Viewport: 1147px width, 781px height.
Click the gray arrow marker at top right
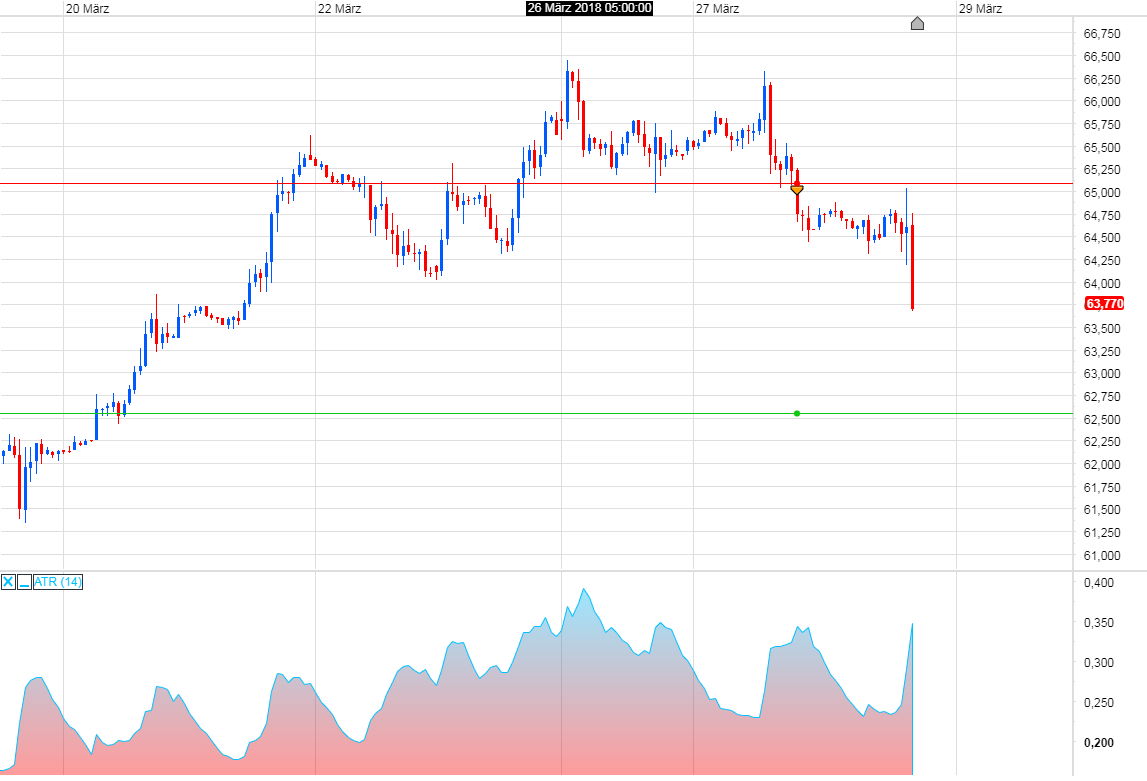pyautogui.click(x=917, y=23)
